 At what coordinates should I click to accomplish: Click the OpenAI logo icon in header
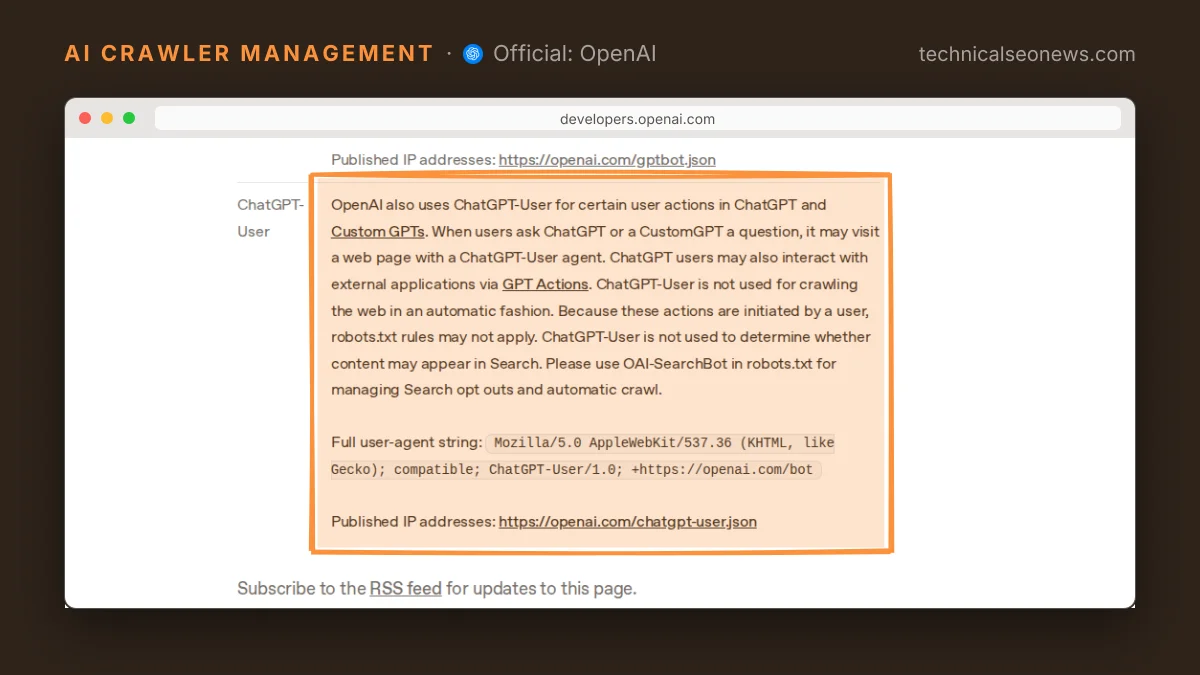point(473,54)
